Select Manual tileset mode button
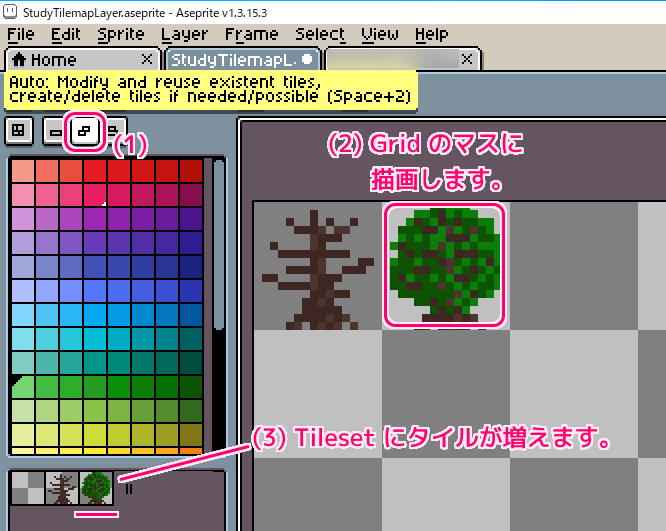This screenshot has height=531, width=666. 56,132
